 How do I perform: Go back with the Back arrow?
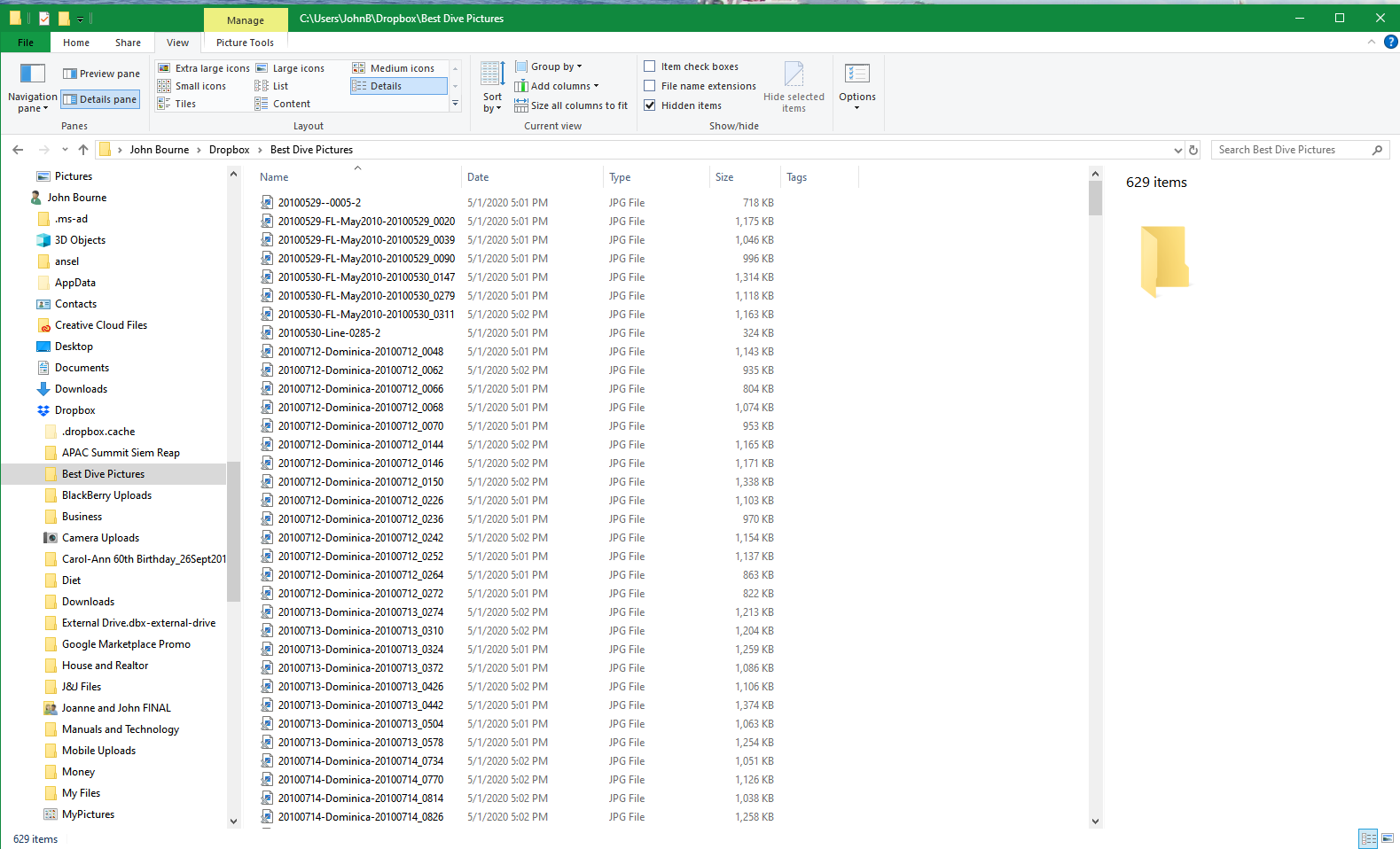pyautogui.click(x=18, y=150)
